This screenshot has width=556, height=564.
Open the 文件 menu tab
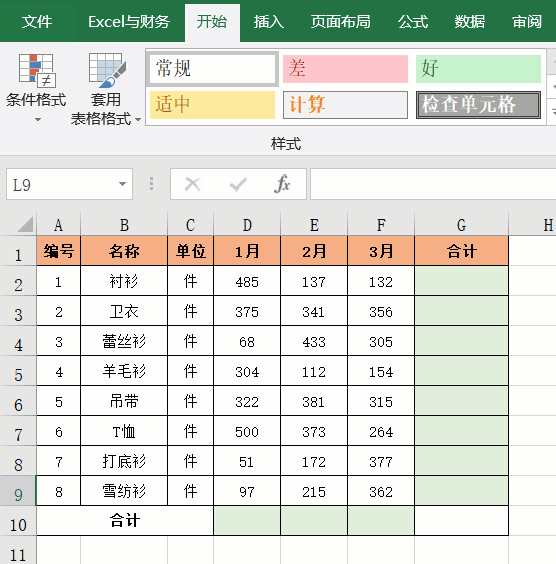[x=37, y=22]
